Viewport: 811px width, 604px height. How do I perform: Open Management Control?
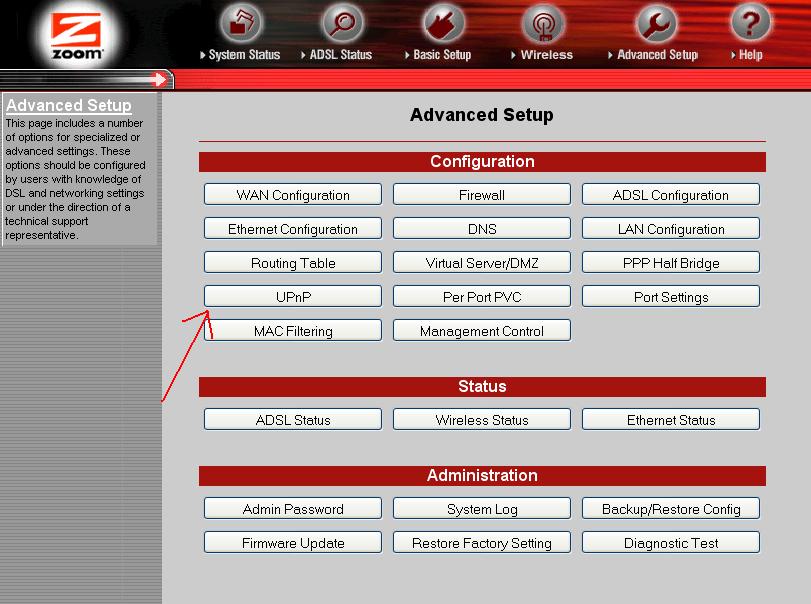(482, 330)
